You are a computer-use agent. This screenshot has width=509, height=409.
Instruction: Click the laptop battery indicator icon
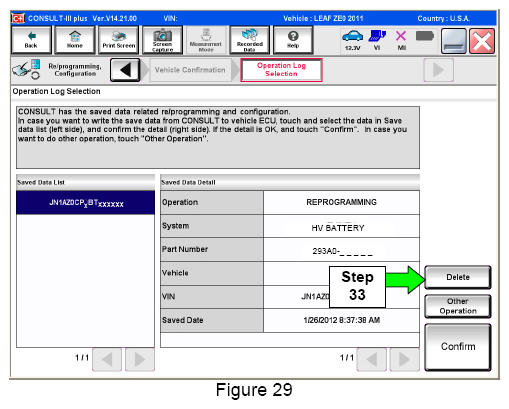click(425, 36)
